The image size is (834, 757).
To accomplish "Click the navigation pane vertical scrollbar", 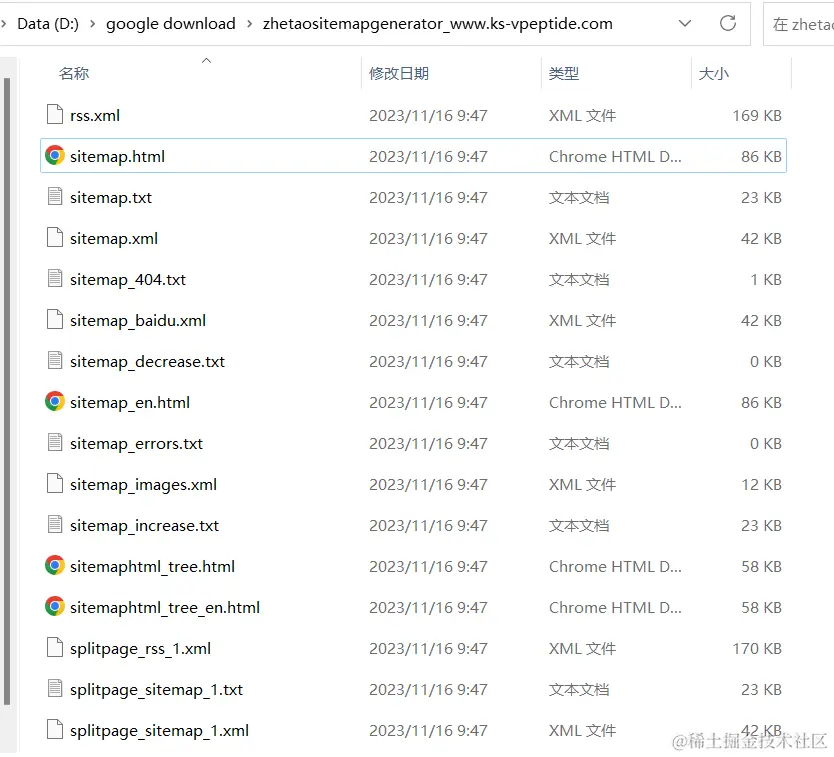I will [7, 391].
